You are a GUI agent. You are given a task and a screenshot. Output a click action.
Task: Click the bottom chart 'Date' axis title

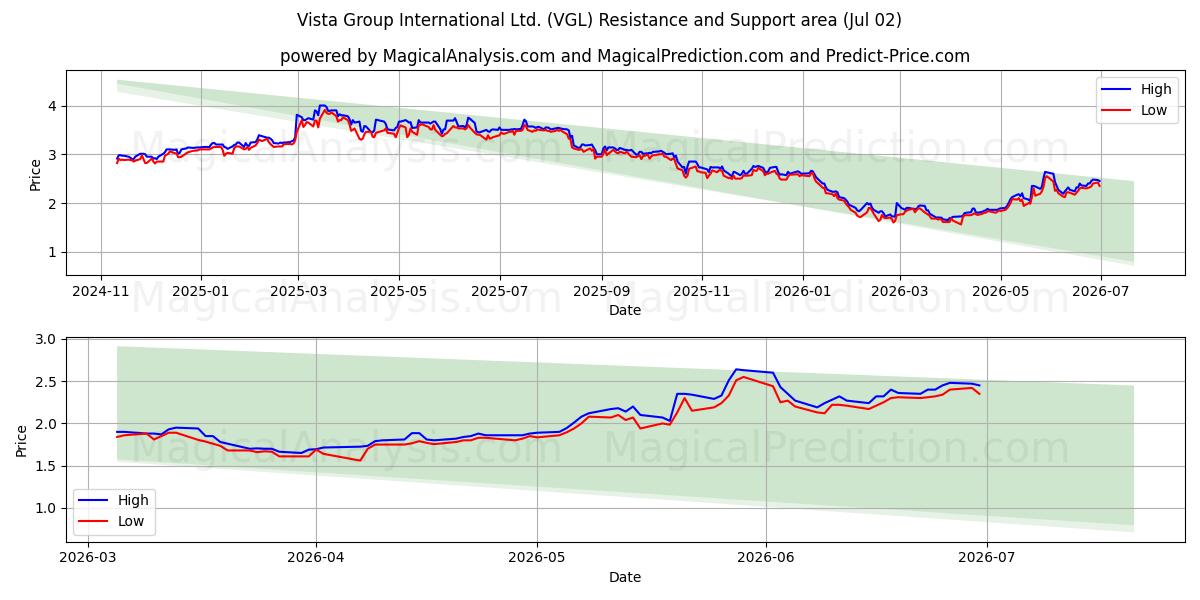point(625,577)
